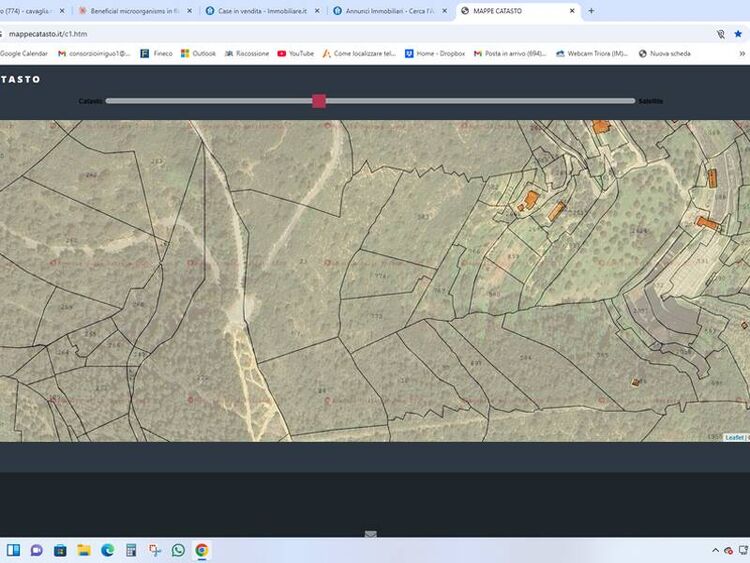Open YouTube bookmark
The image size is (750, 563).
[x=295, y=53]
